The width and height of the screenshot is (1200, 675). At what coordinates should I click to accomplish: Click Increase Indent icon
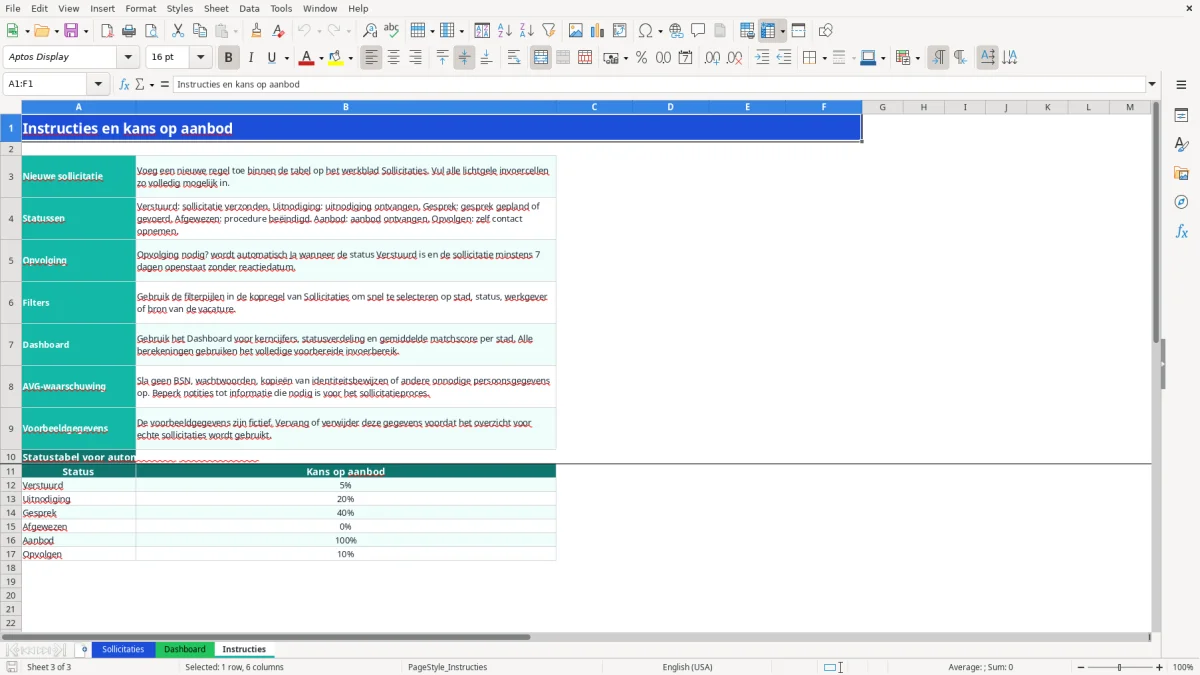(762, 58)
